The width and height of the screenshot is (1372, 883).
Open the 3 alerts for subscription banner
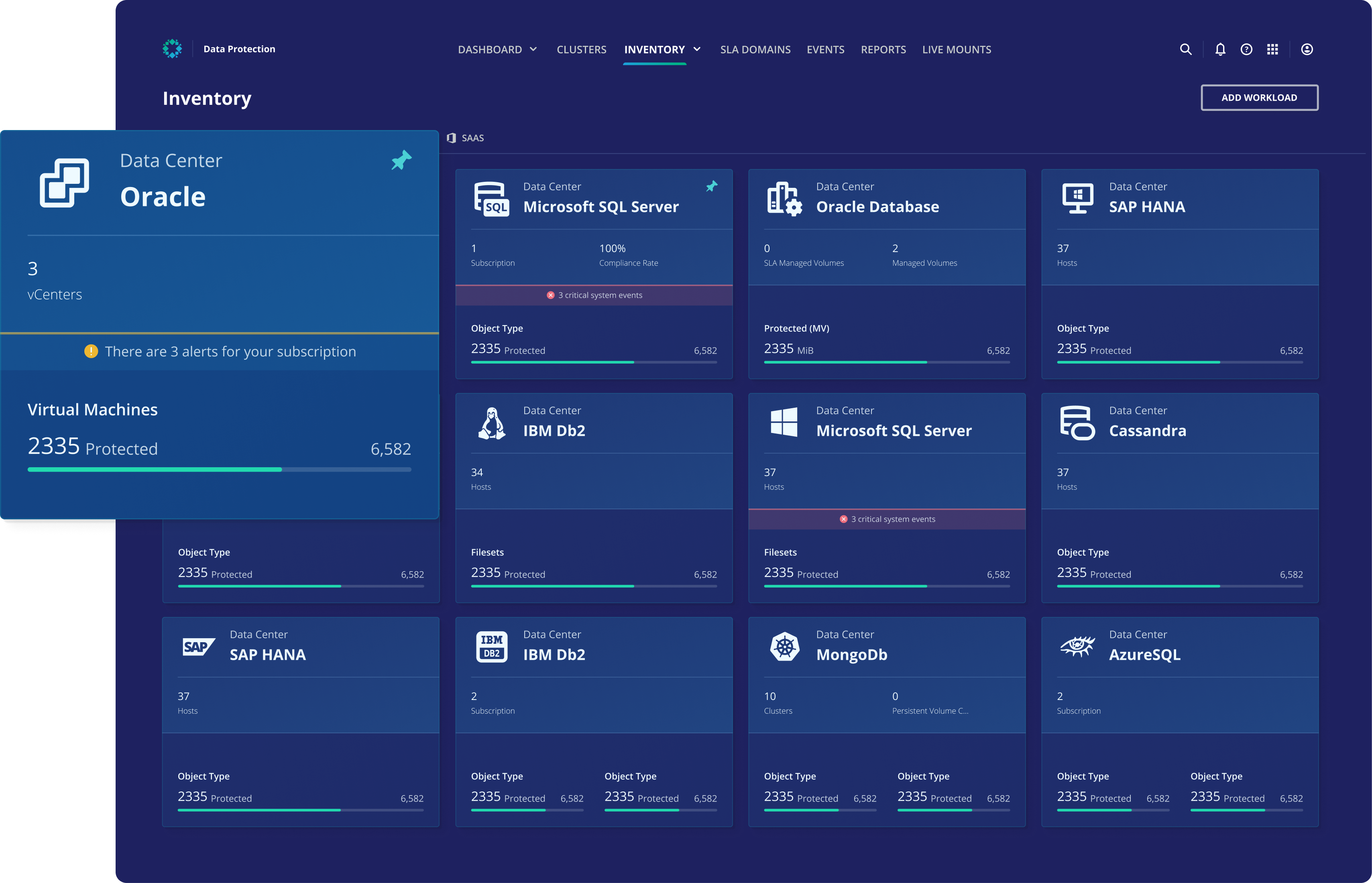click(220, 352)
